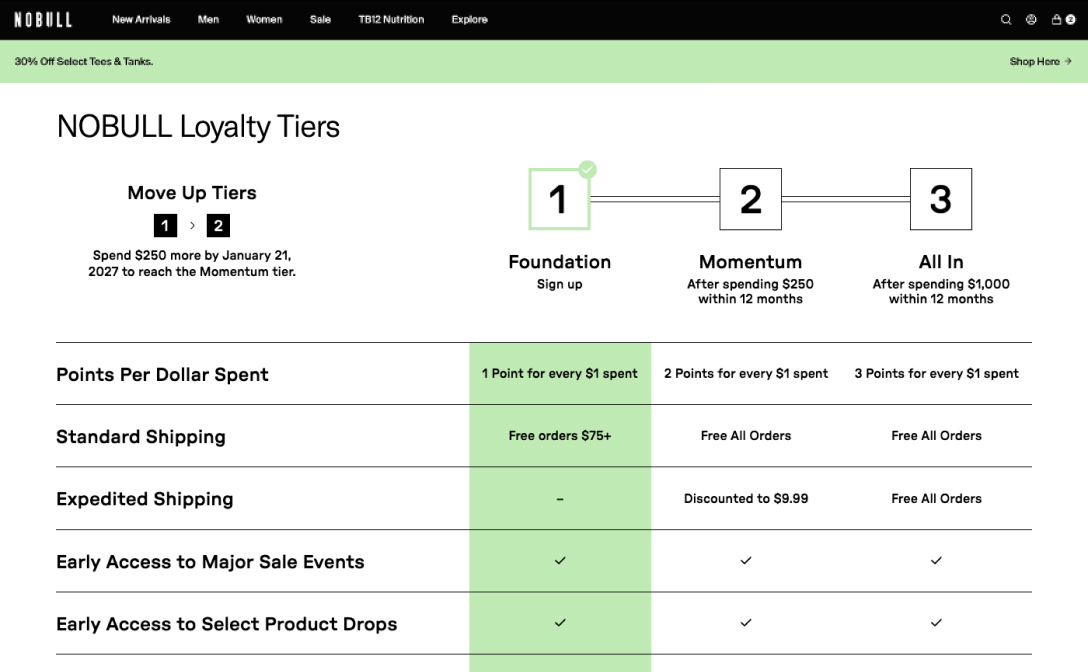Click Foundation checkmark for Early Access Major Sale Events

pyautogui.click(x=560, y=561)
